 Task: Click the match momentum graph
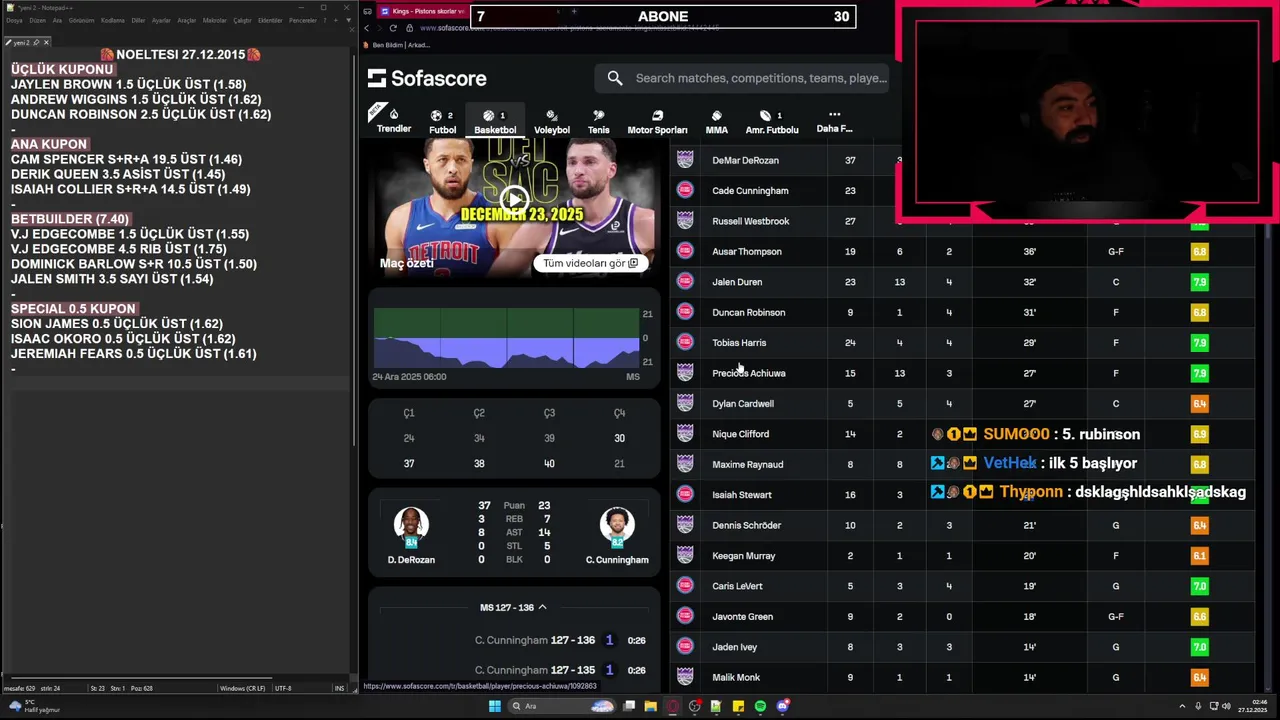pyautogui.click(x=506, y=338)
